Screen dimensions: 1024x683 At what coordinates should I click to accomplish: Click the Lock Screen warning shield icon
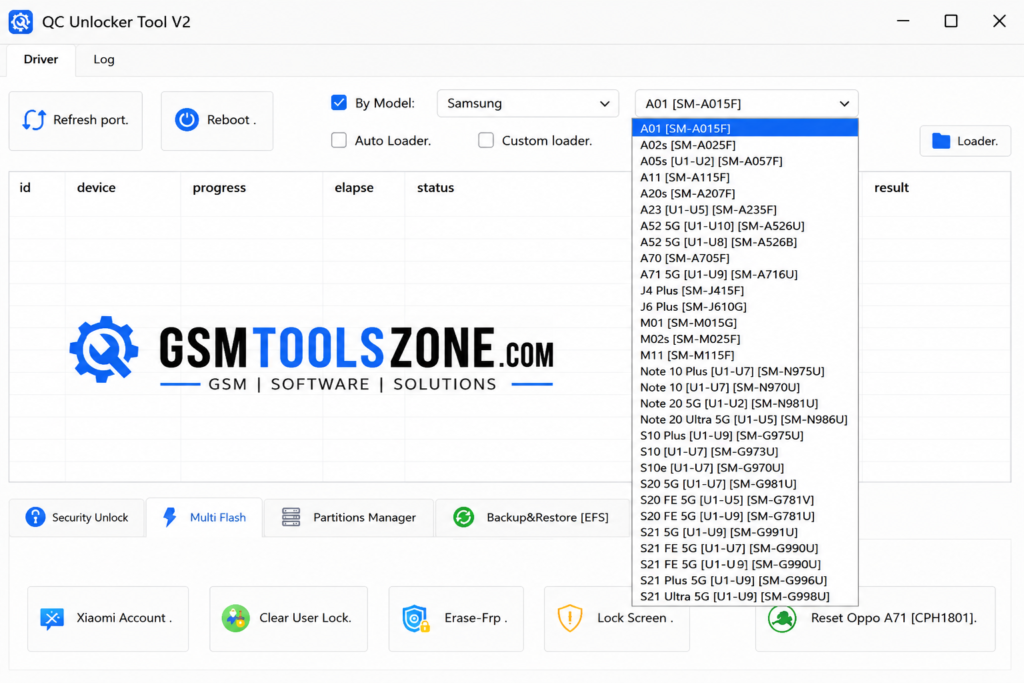pyautogui.click(x=570, y=618)
